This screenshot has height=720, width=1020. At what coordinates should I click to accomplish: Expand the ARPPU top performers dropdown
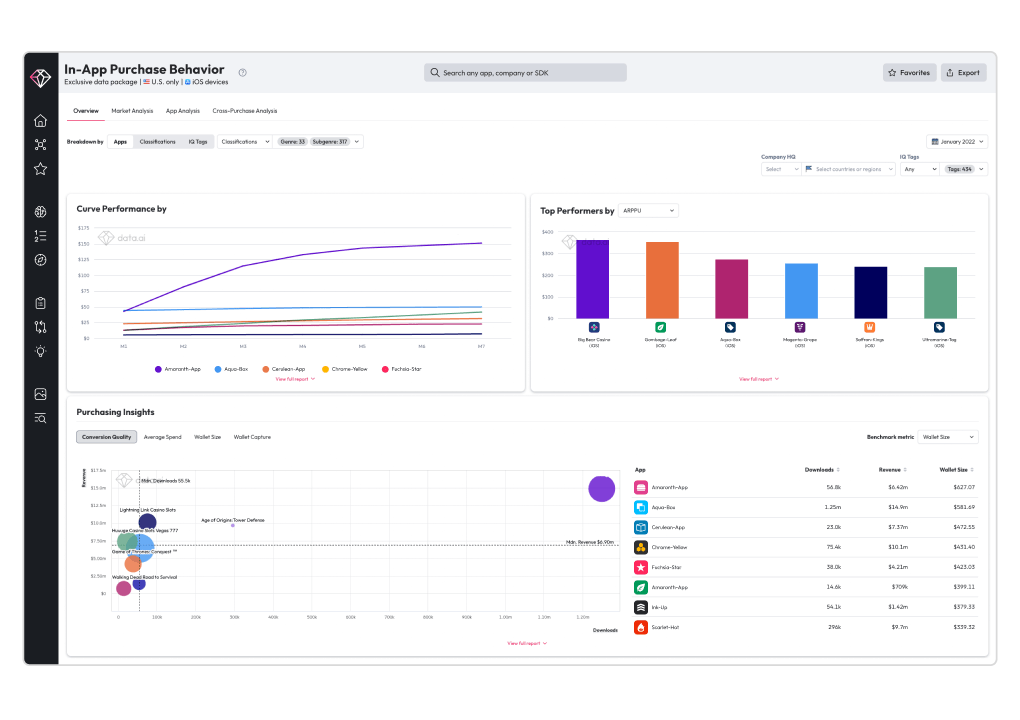tap(648, 211)
